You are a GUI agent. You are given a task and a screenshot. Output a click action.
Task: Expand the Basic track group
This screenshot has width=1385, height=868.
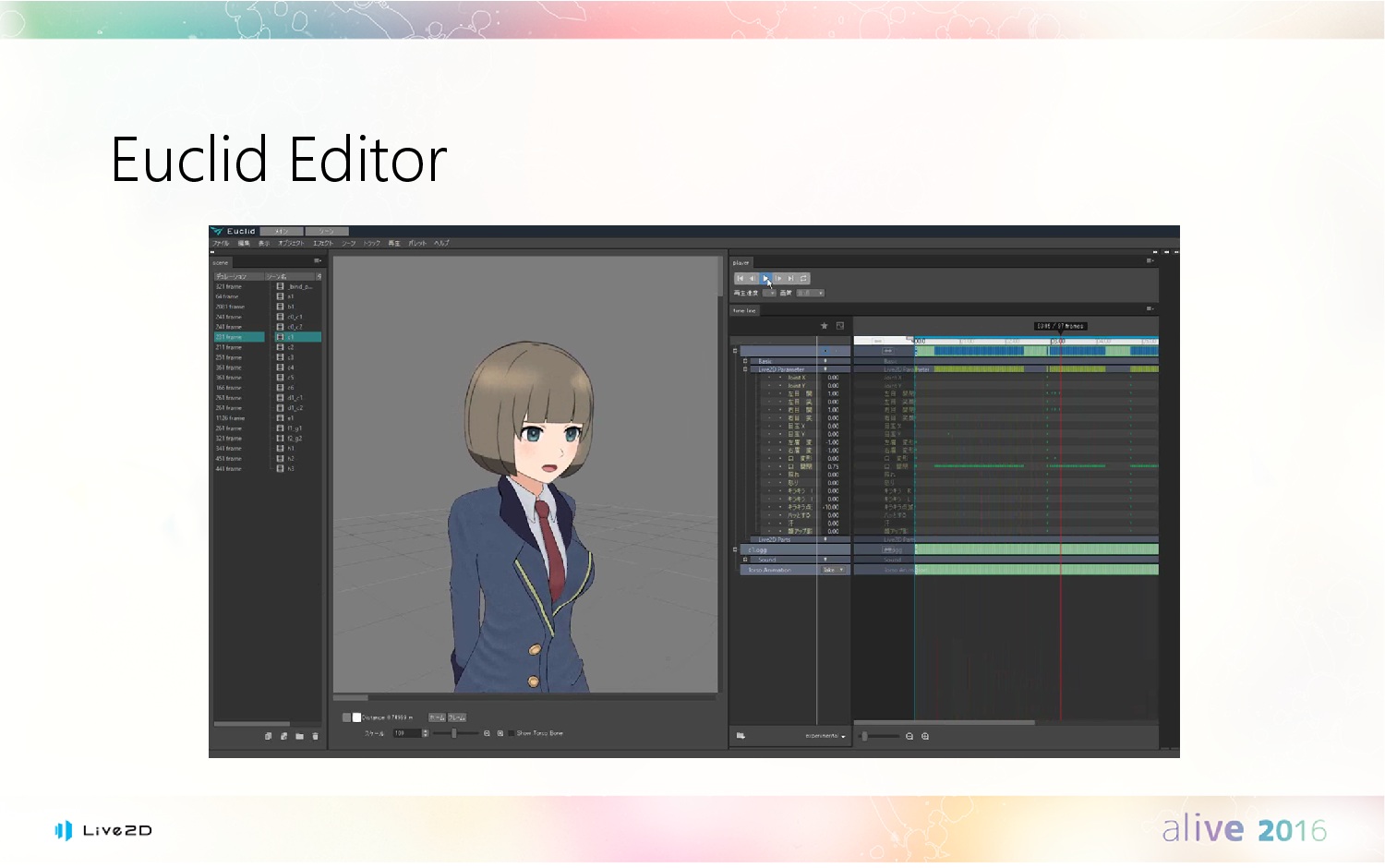[745, 361]
